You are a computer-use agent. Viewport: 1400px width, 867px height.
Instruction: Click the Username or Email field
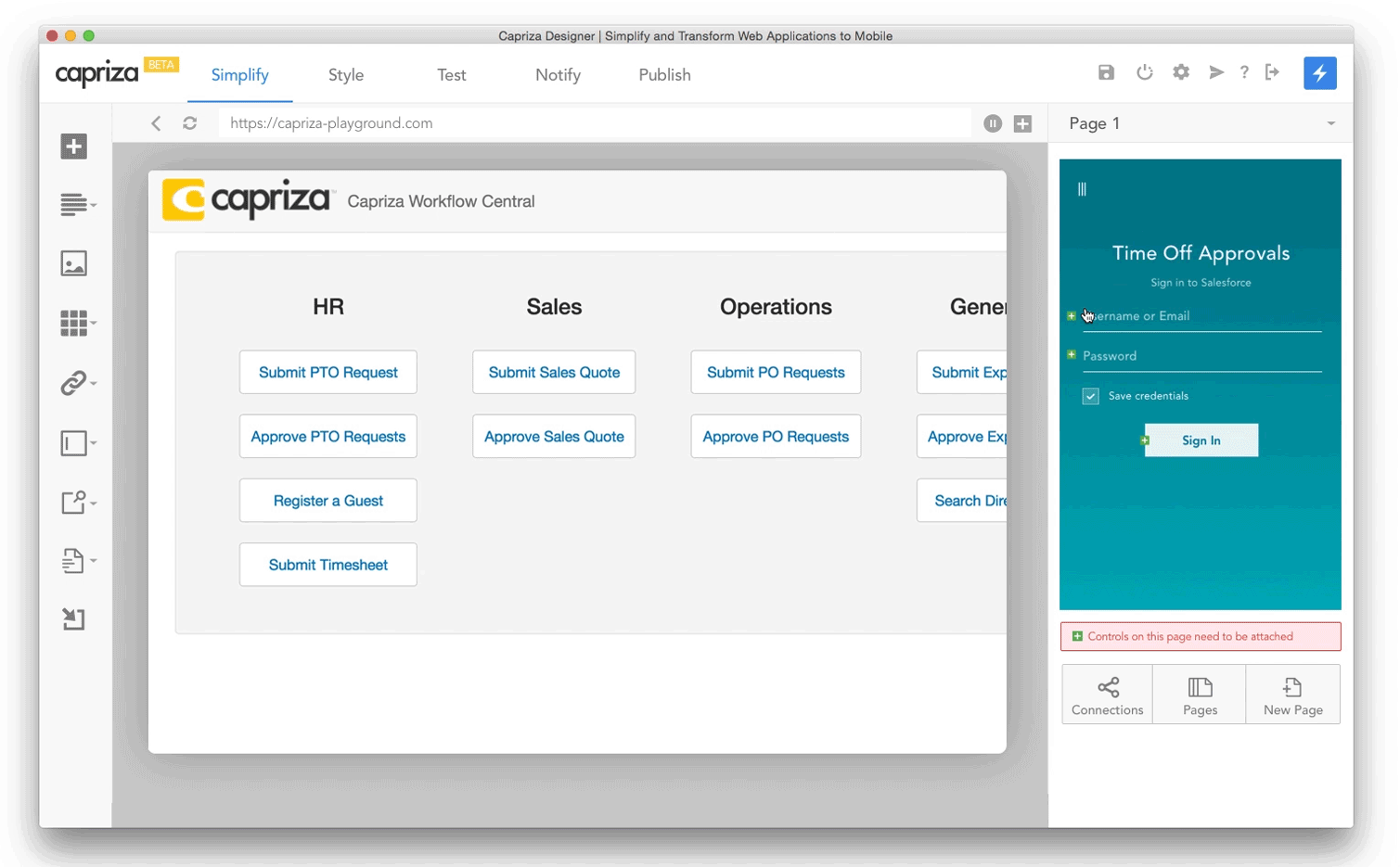click(x=1201, y=317)
